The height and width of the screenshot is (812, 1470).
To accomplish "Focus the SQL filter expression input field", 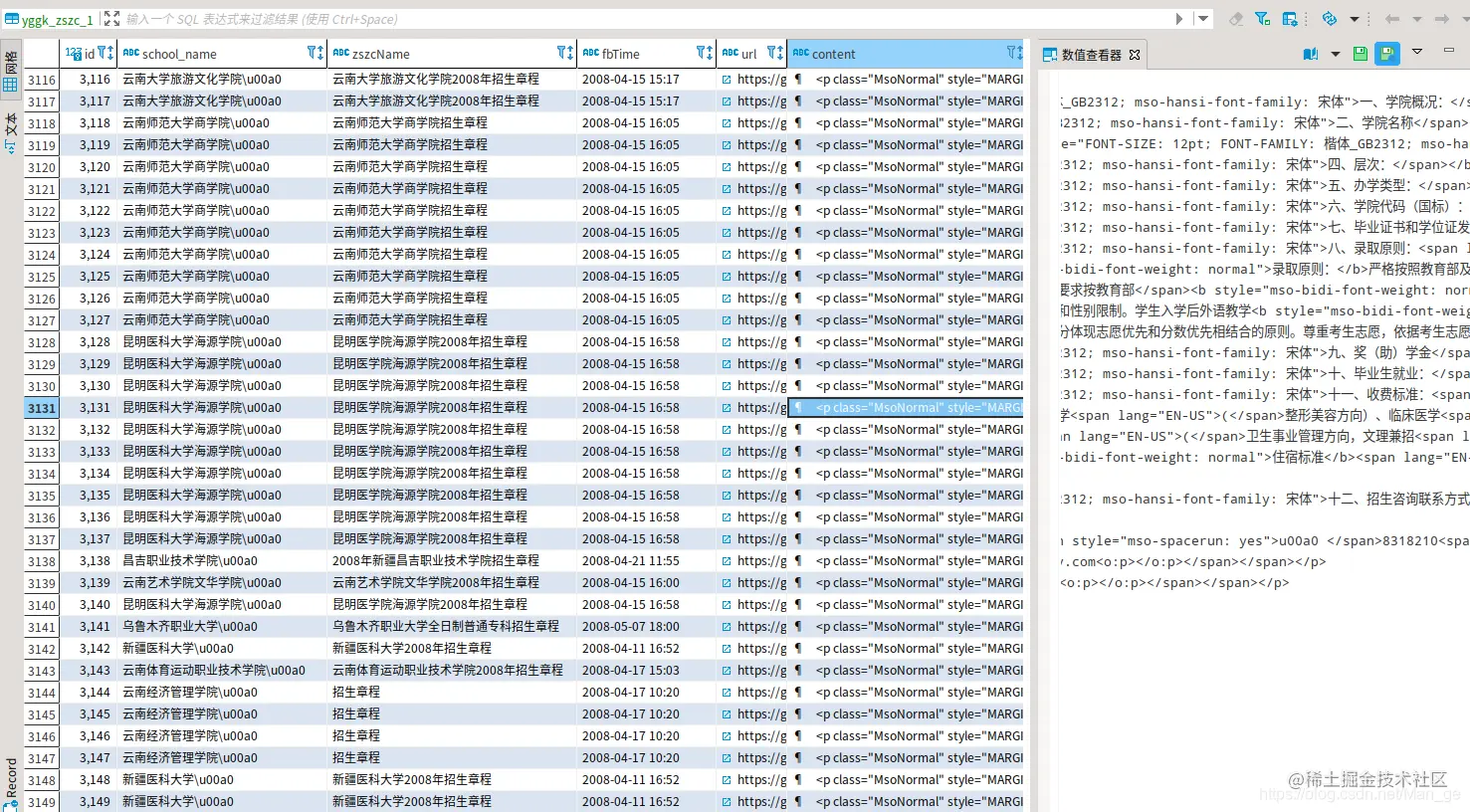I will [647, 19].
